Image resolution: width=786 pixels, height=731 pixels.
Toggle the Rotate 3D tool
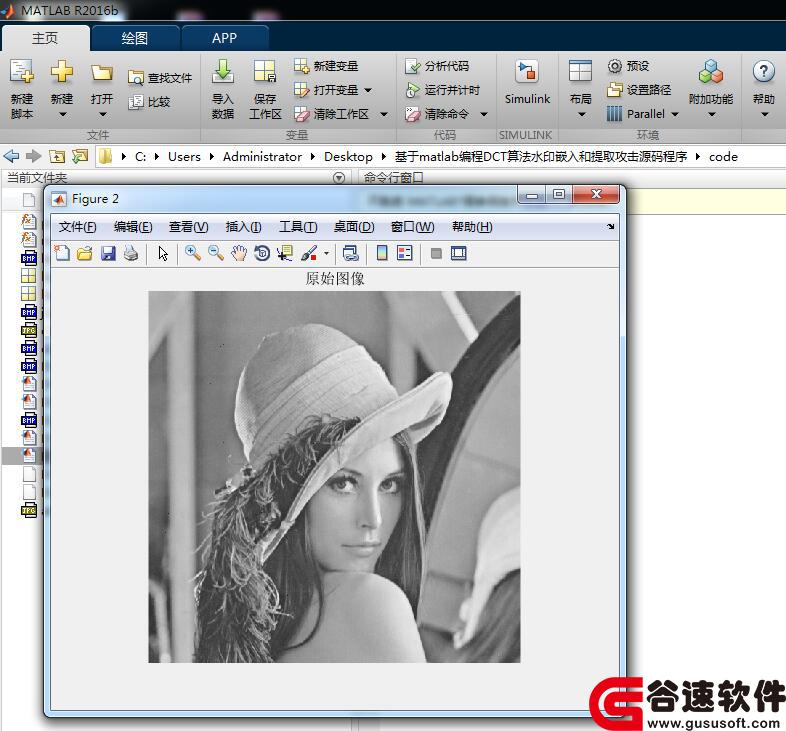[x=262, y=253]
